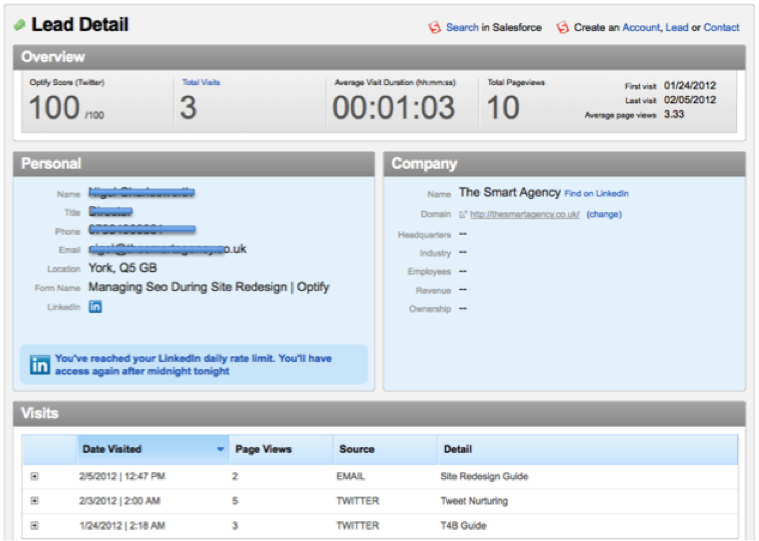Create a Salesforce Account link
Image resolution: width=759 pixels, height=541 pixels.
pyautogui.click(x=641, y=28)
